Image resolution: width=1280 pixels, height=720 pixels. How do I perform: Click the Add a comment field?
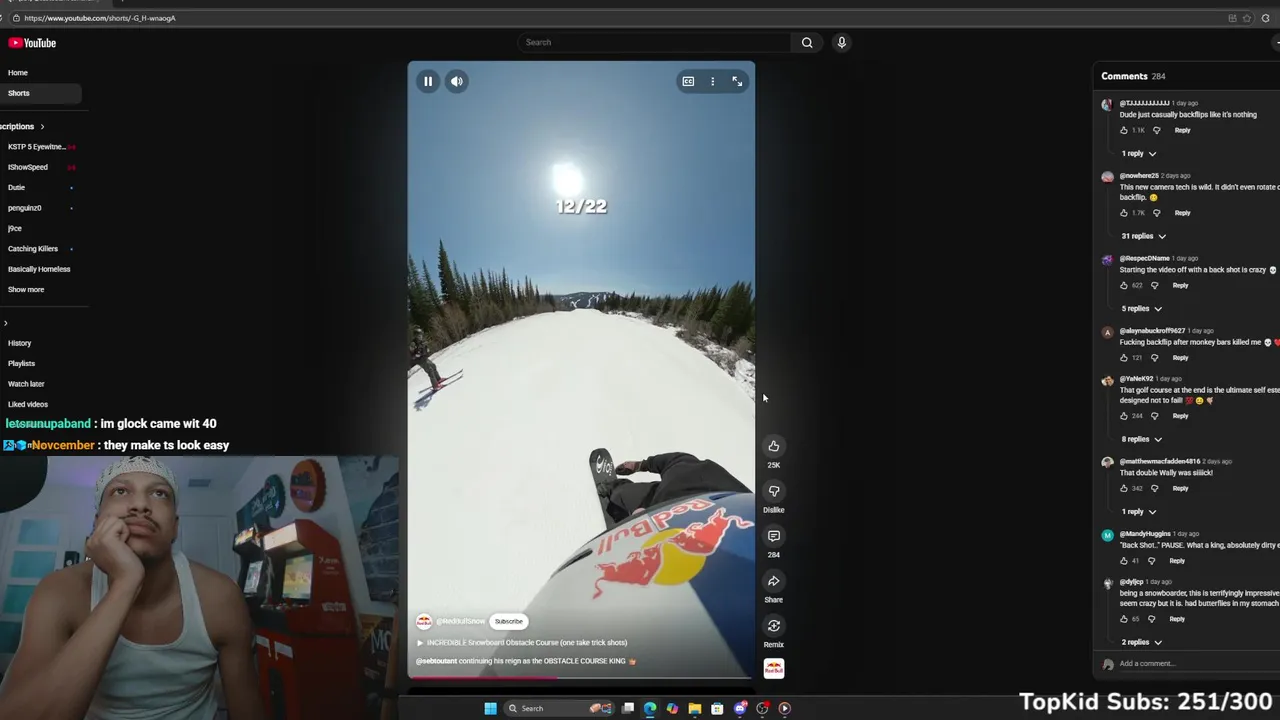1199,664
